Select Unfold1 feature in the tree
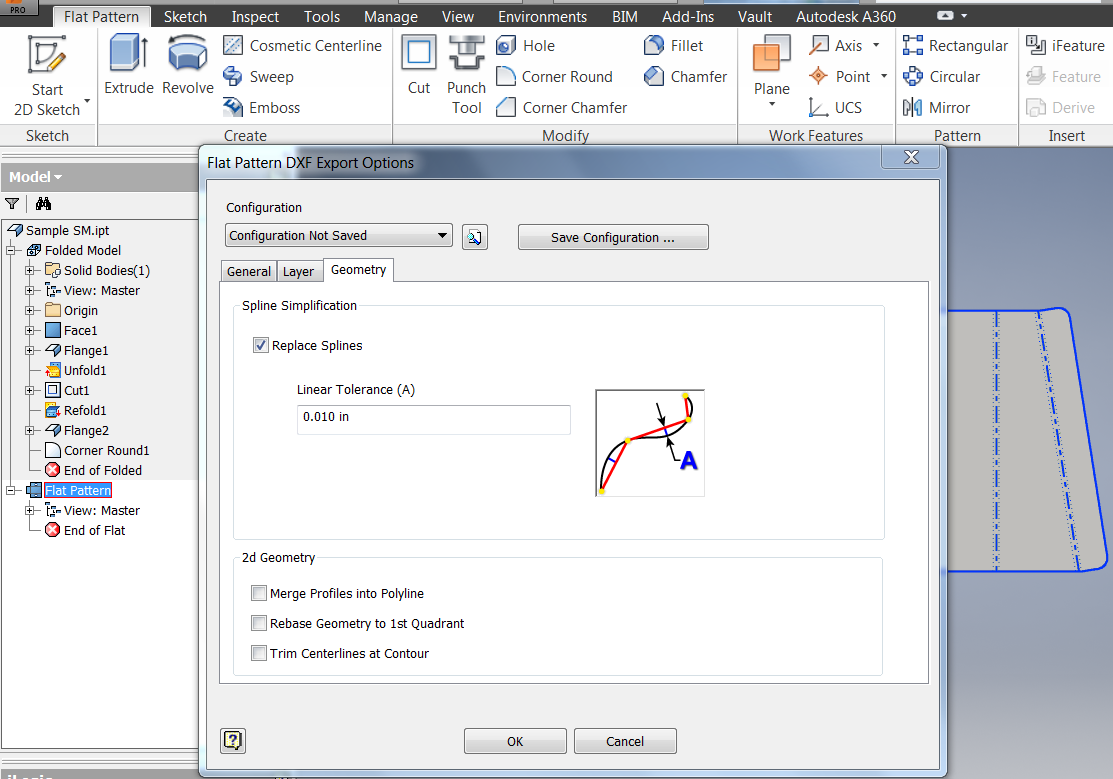The image size is (1113, 779). pos(84,371)
